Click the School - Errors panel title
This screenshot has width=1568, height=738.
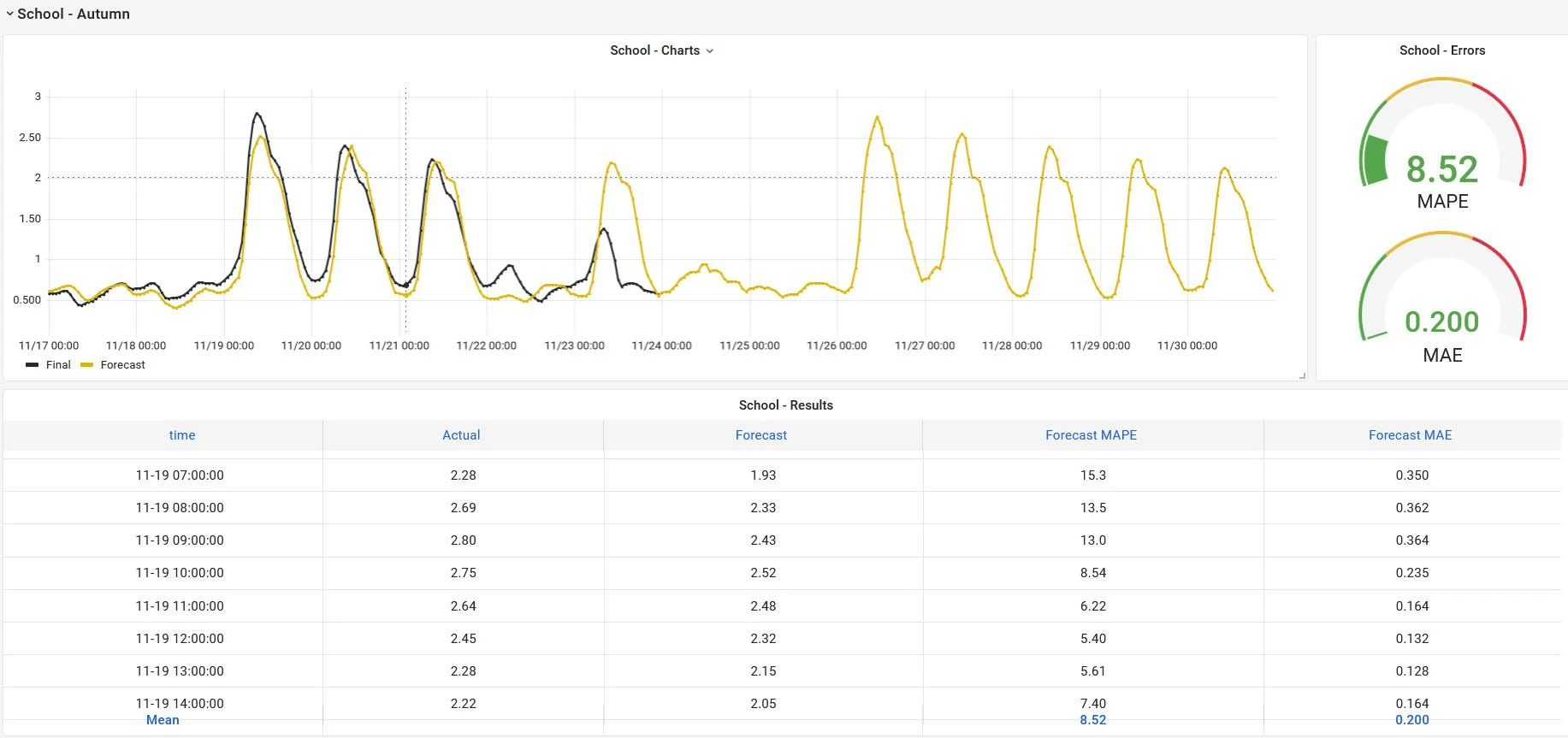pyautogui.click(x=1442, y=50)
